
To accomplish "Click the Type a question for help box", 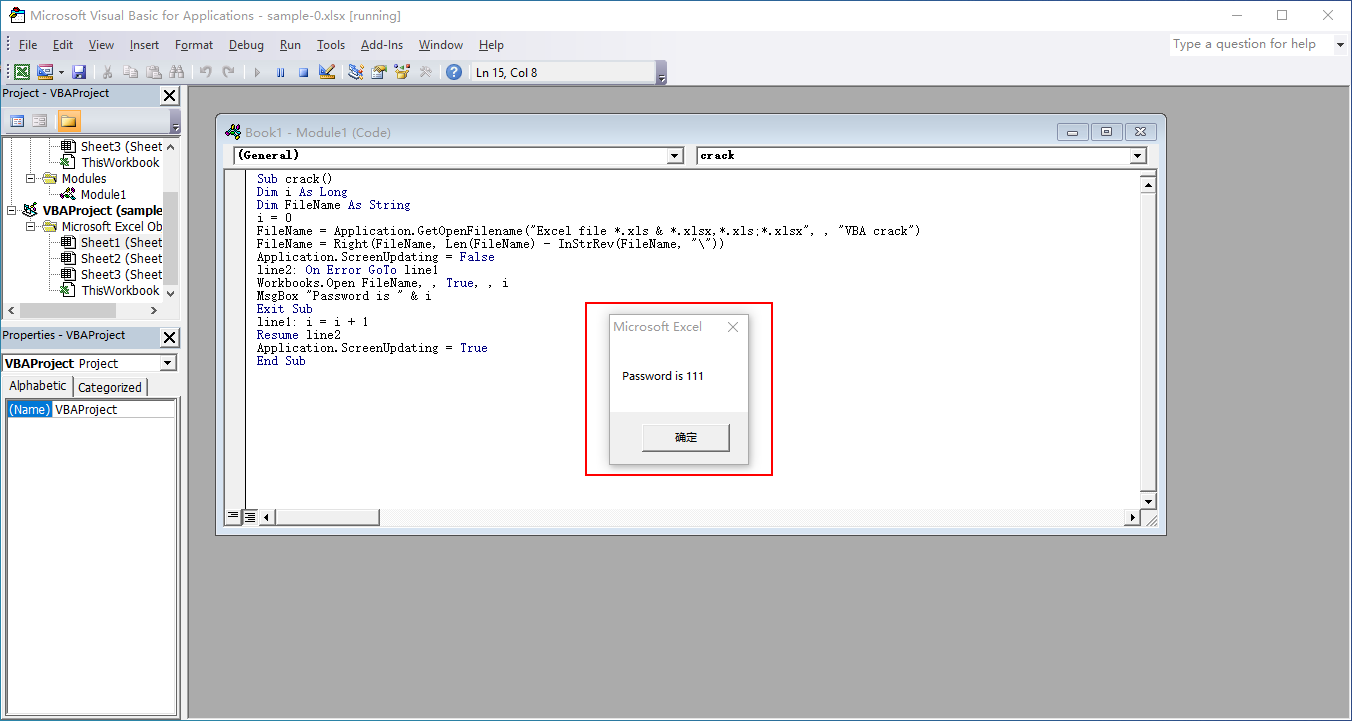I will click(1250, 44).
